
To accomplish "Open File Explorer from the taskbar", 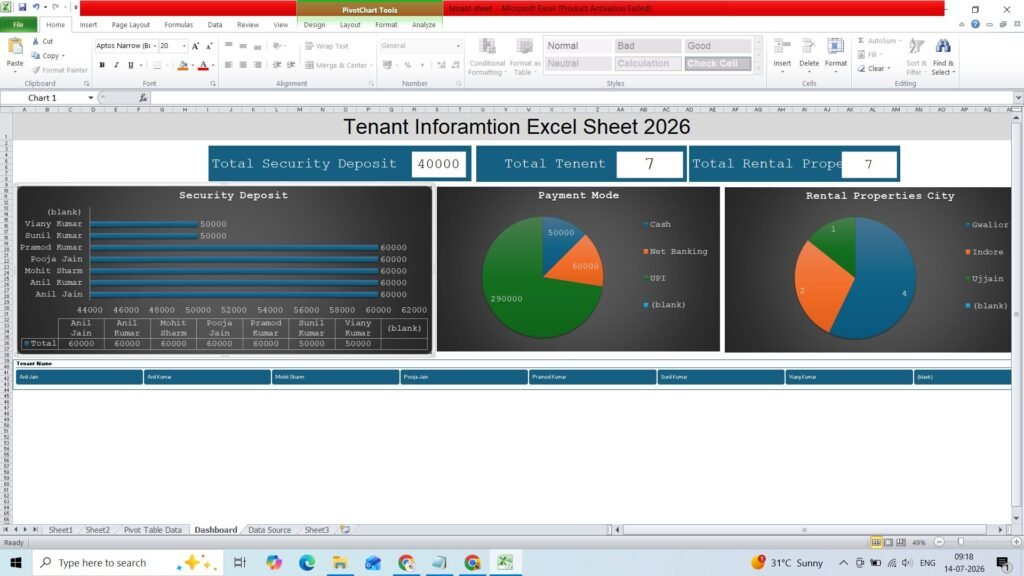I will pyautogui.click(x=340, y=562).
